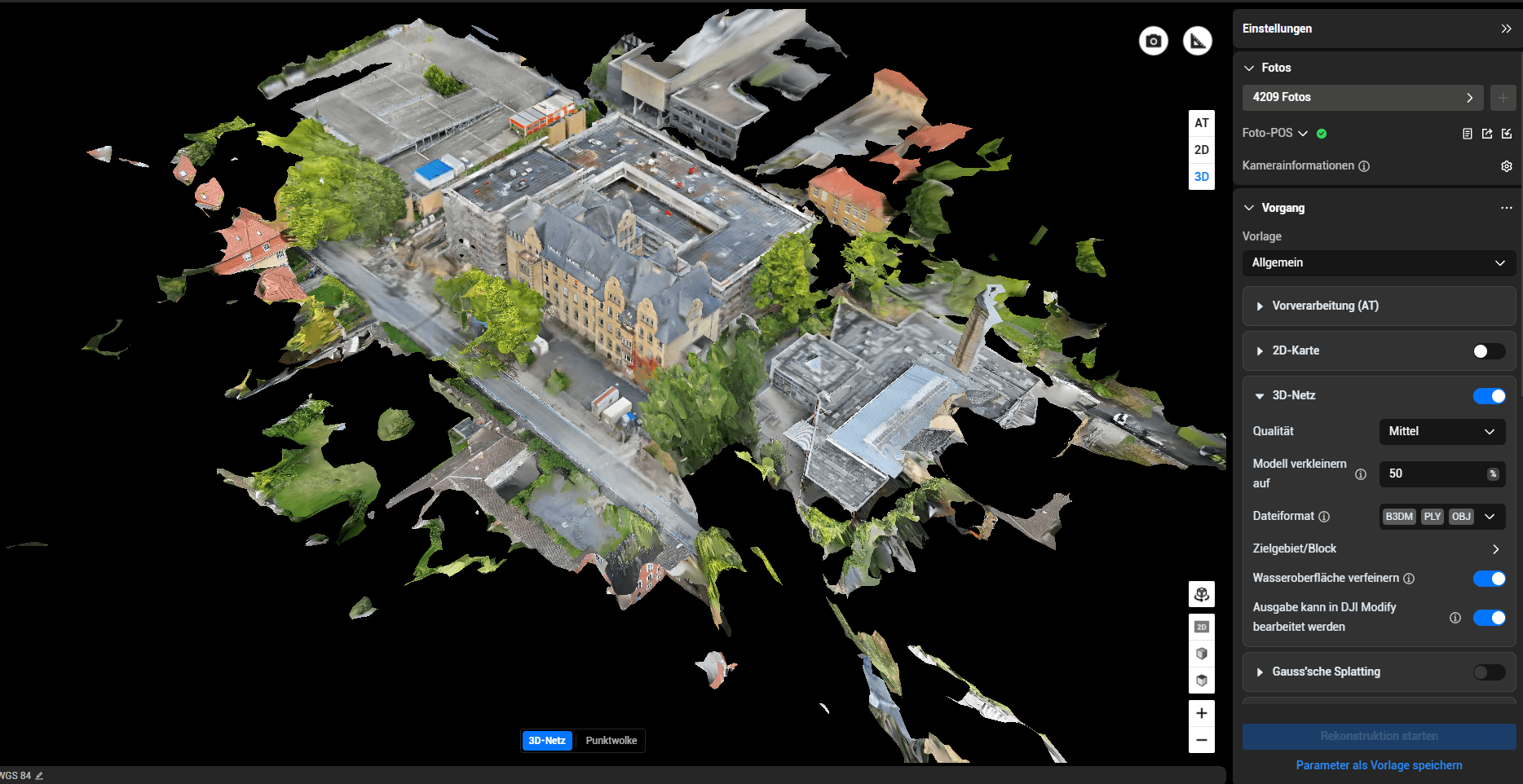This screenshot has width=1523, height=784.
Task: Click Parameter als Vorlage speichern link
Action: 1379,765
